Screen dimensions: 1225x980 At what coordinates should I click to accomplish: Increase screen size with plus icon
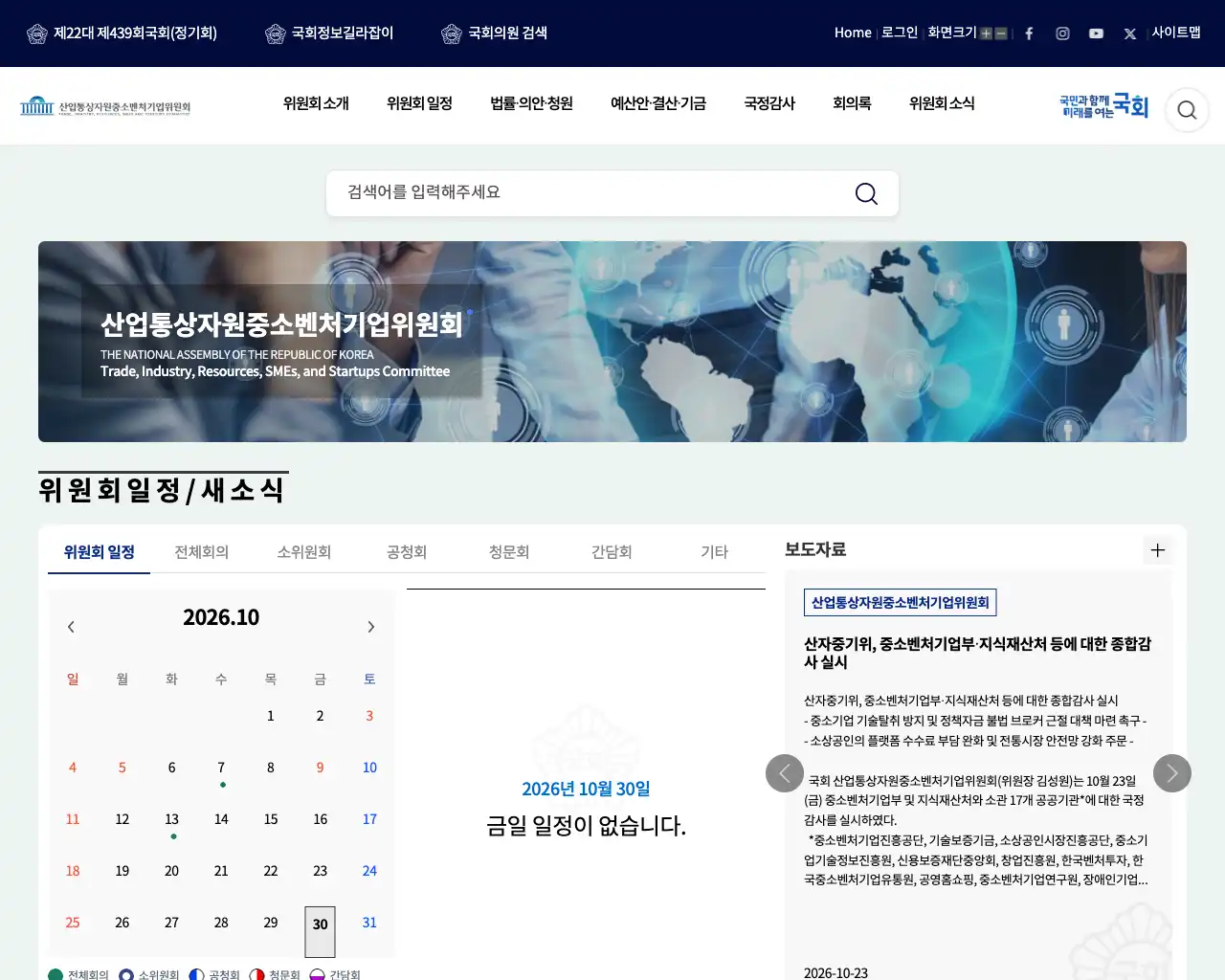pos(986,33)
